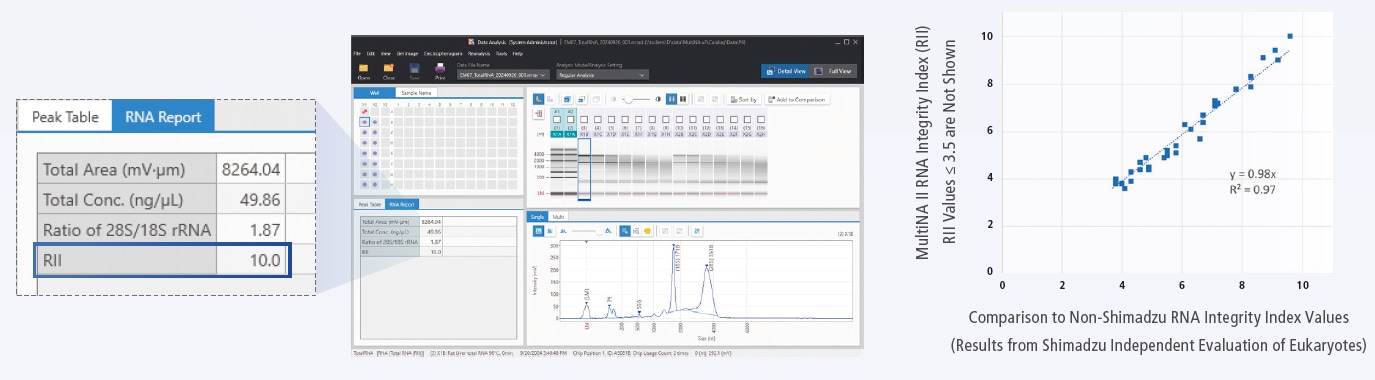Image resolution: width=1375 pixels, height=380 pixels.
Task: Tick the checkbox above lane X1B
Action: 584,120
